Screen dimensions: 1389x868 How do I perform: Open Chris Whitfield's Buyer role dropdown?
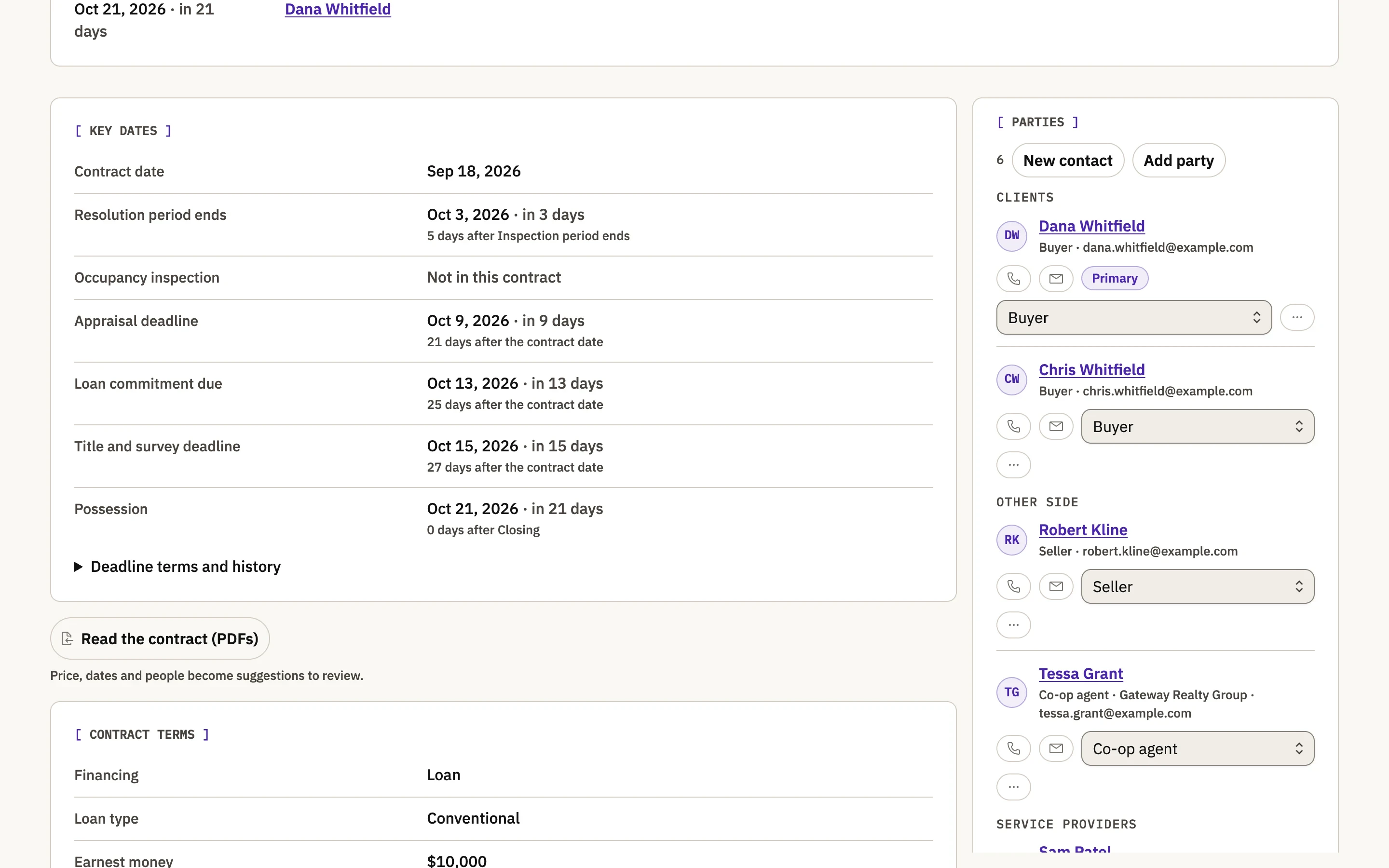pos(1198,427)
